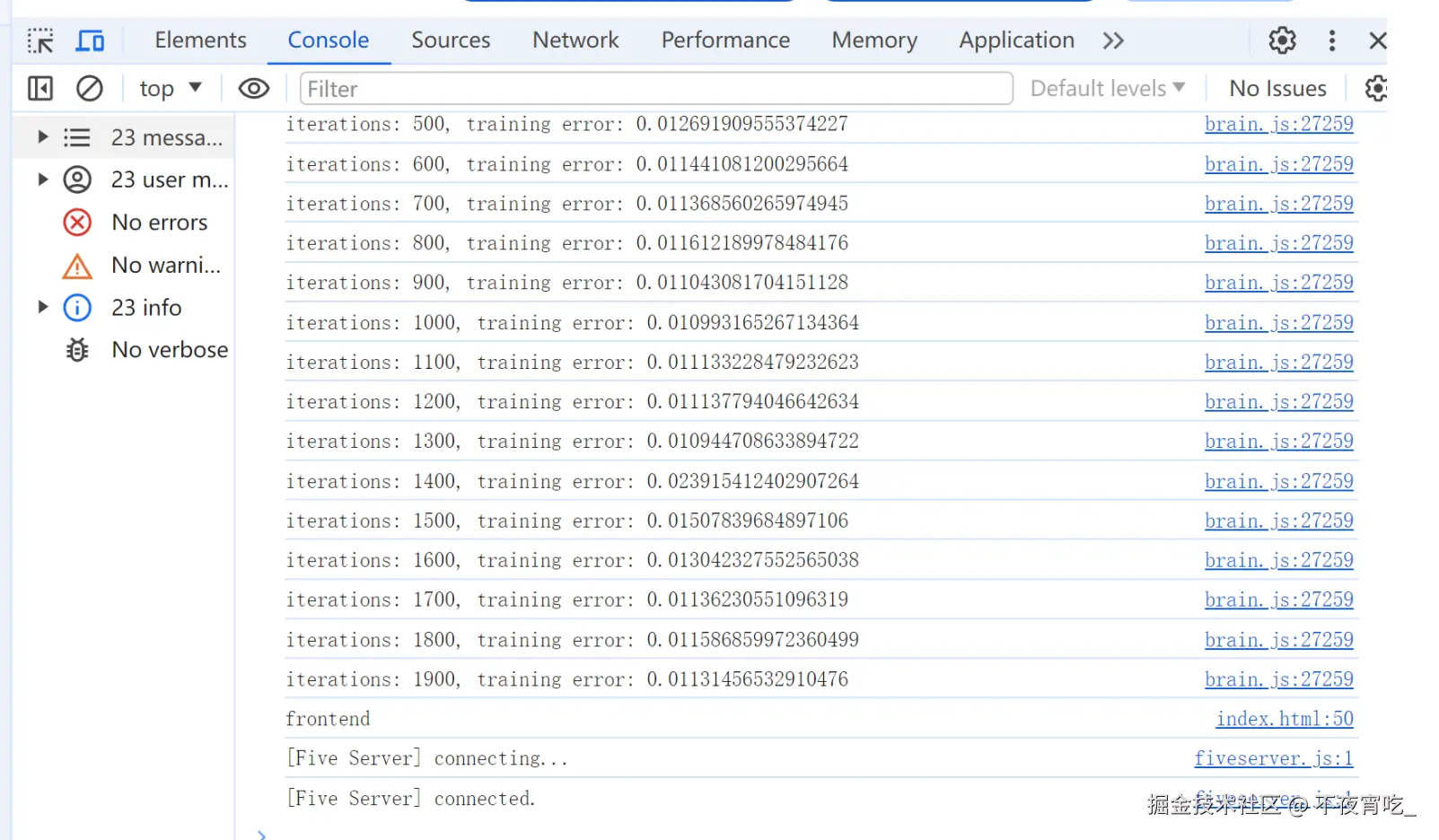This screenshot has width=1439, height=840.
Task: Open brain.js:27259 link for iterations 800
Action: point(1279,243)
